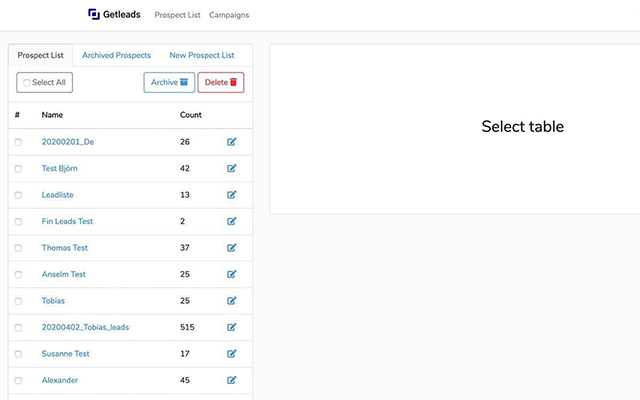Open the New Prospect List tab
640x400 pixels.
coord(202,56)
